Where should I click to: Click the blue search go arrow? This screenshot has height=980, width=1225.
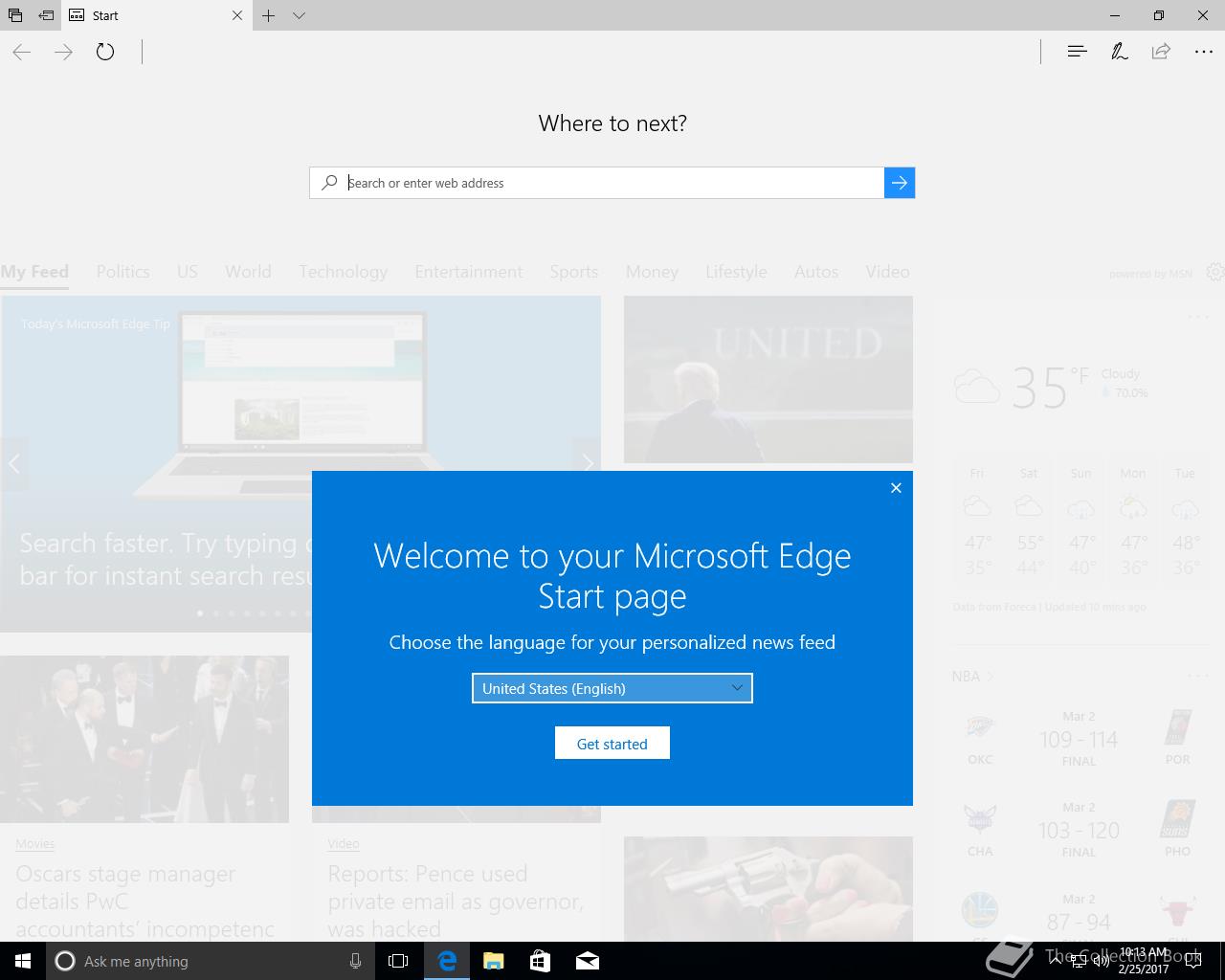tap(900, 183)
